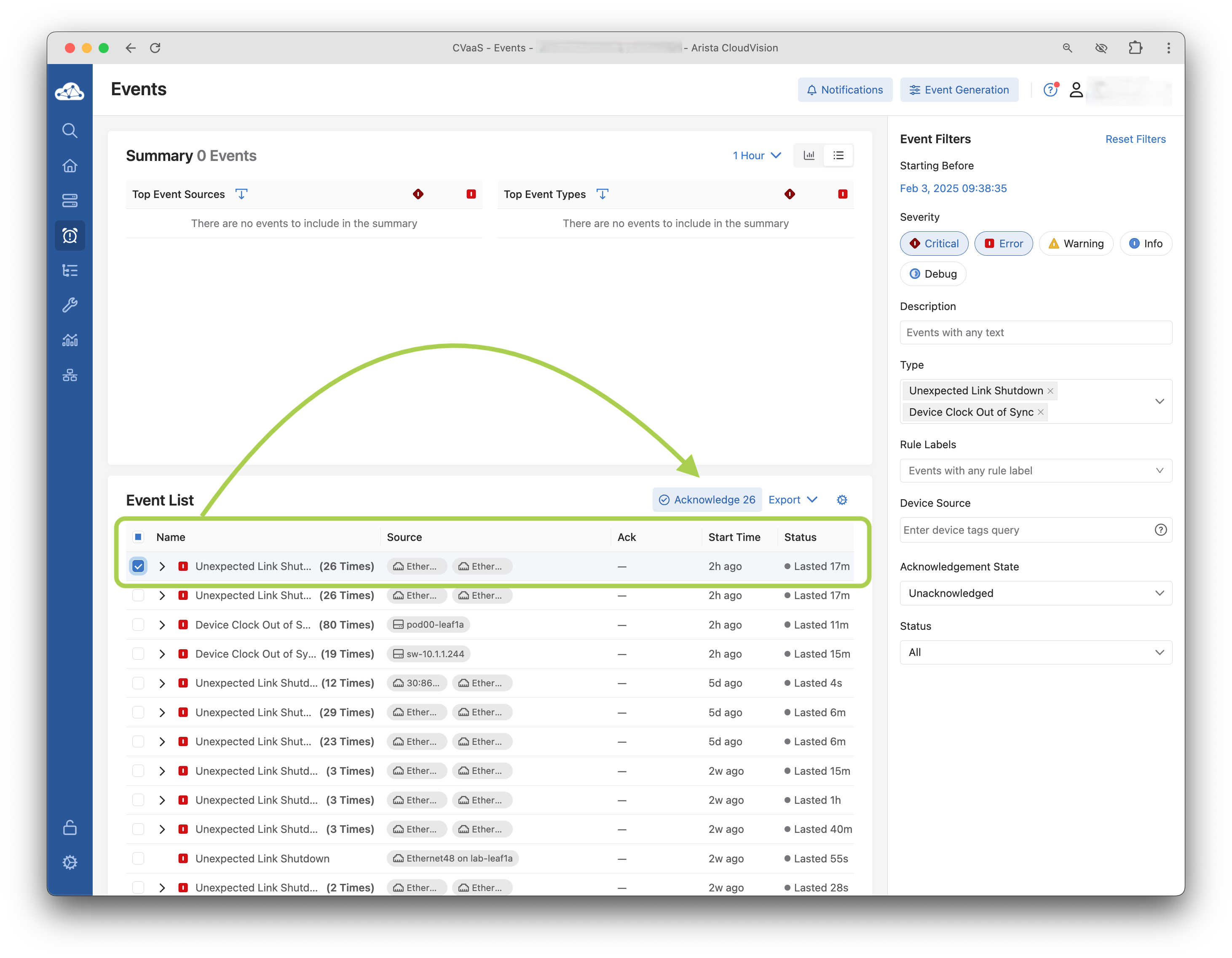Open the Devices inventory sidebar icon
This screenshot has height=958, width=1232.
[x=70, y=200]
